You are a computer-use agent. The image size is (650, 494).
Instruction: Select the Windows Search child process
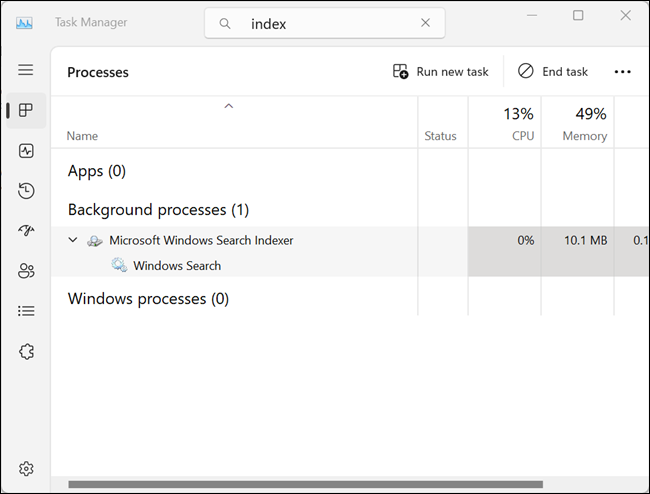tap(177, 266)
